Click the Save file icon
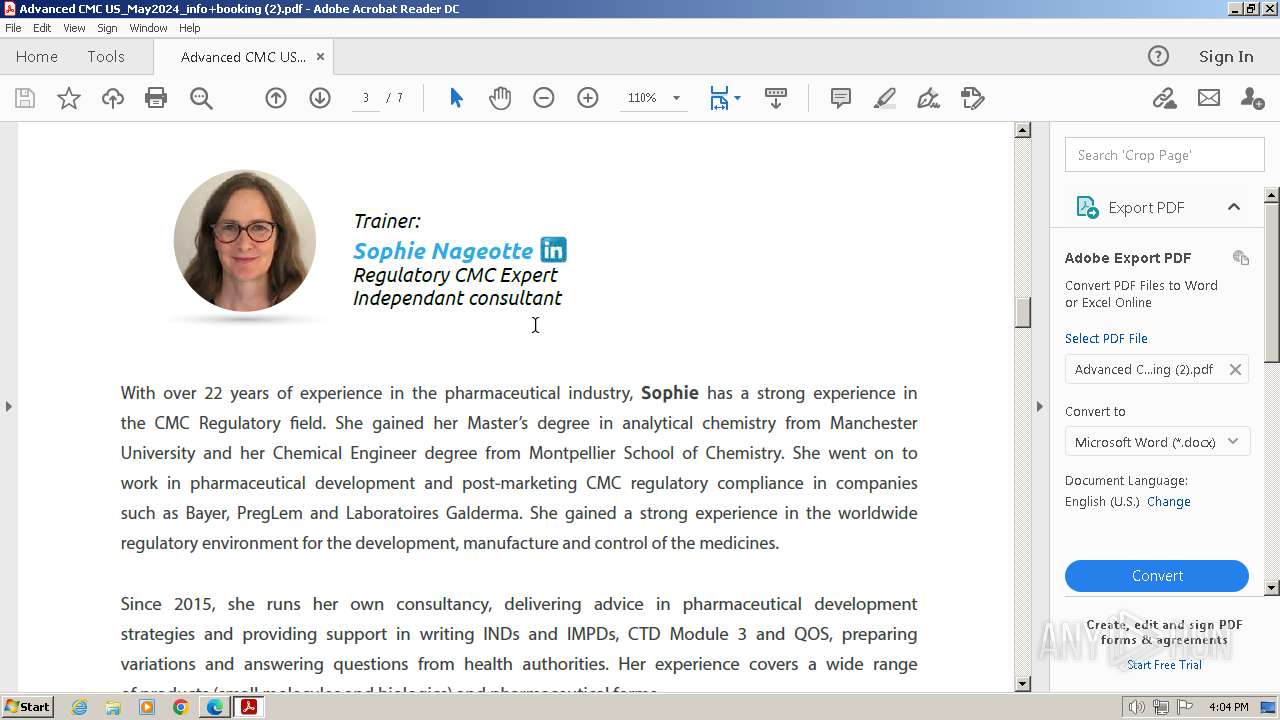Screen dimensions: 1280x720 (25, 98)
